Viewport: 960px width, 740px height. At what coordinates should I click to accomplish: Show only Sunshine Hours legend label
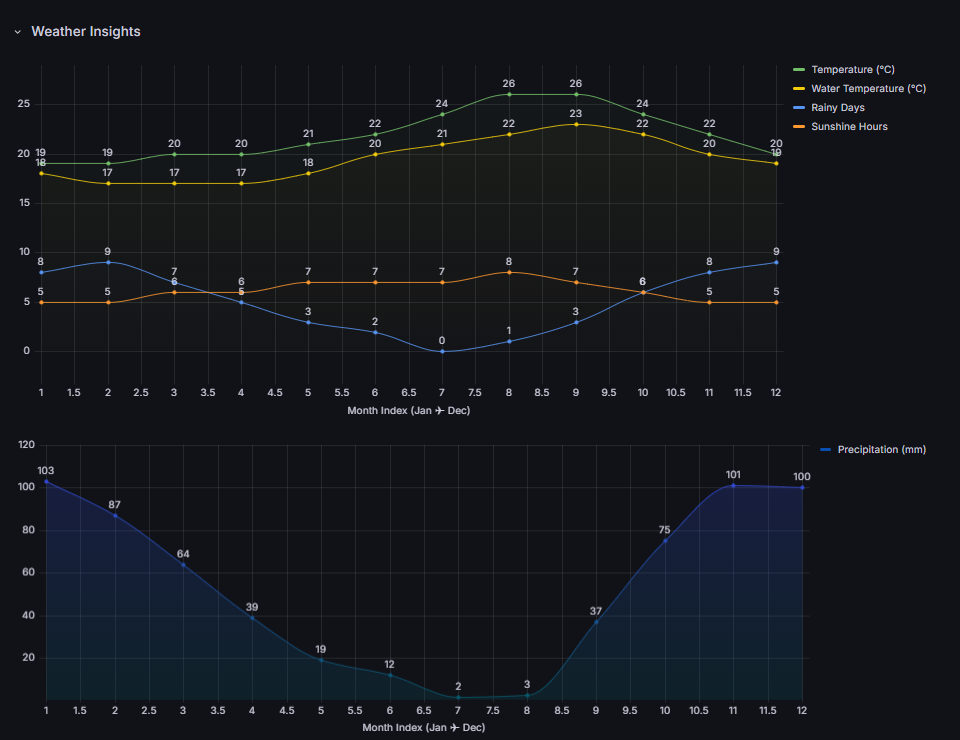849,127
